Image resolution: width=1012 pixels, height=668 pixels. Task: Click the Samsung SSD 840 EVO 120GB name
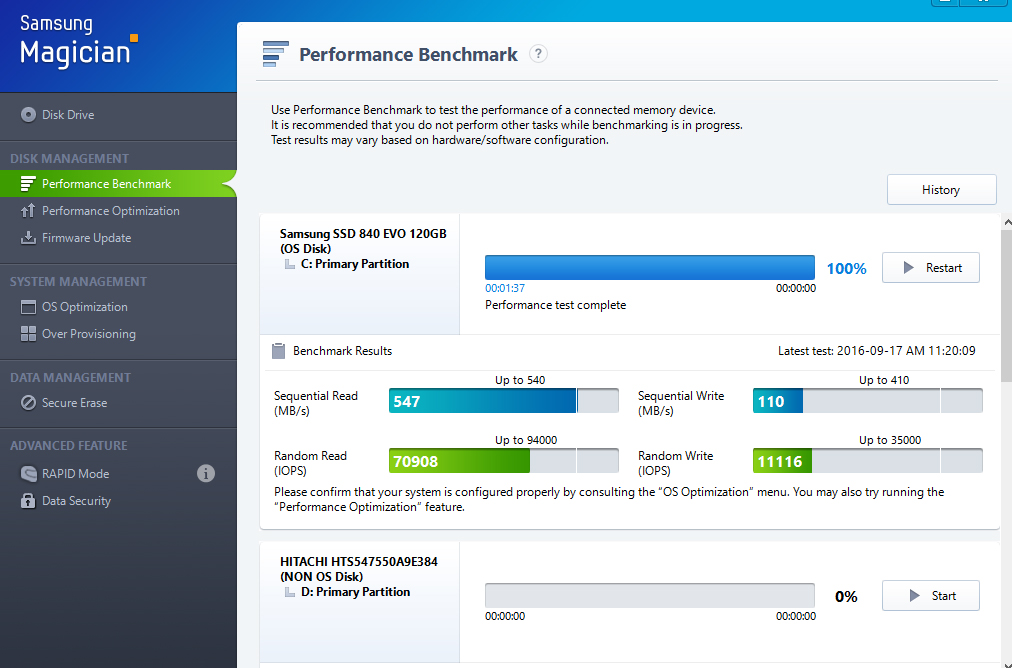(363, 234)
